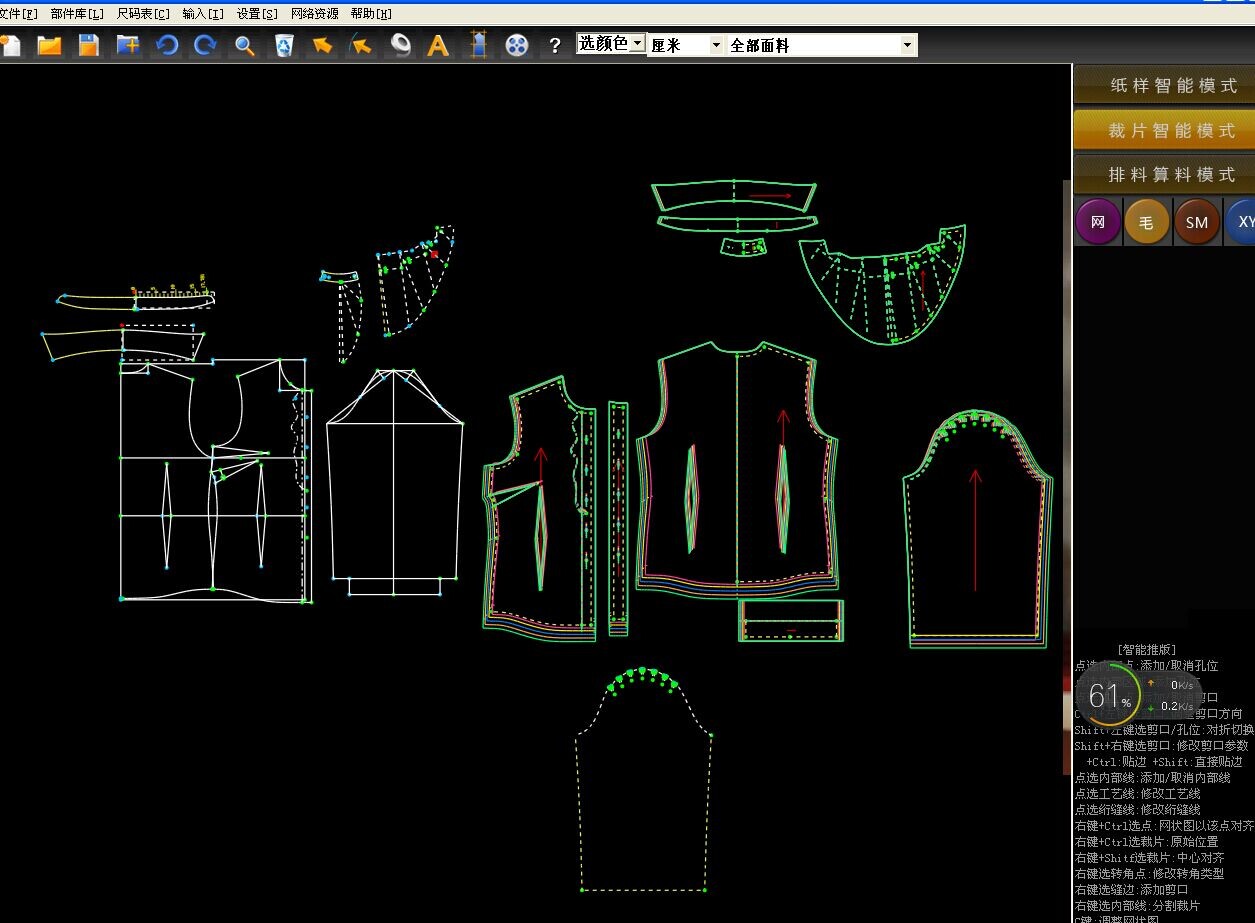The image size is (1255, 923).
Task: Click the undo arrow icon
Action: coord(166,45)
